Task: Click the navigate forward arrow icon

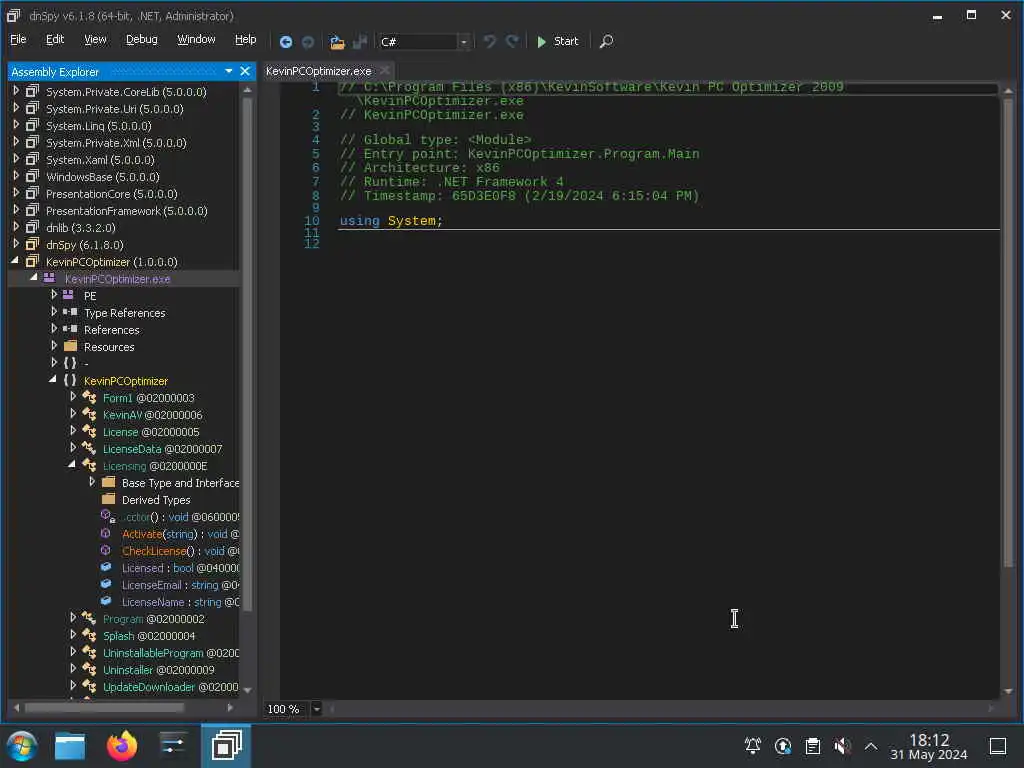Action: 308,42
